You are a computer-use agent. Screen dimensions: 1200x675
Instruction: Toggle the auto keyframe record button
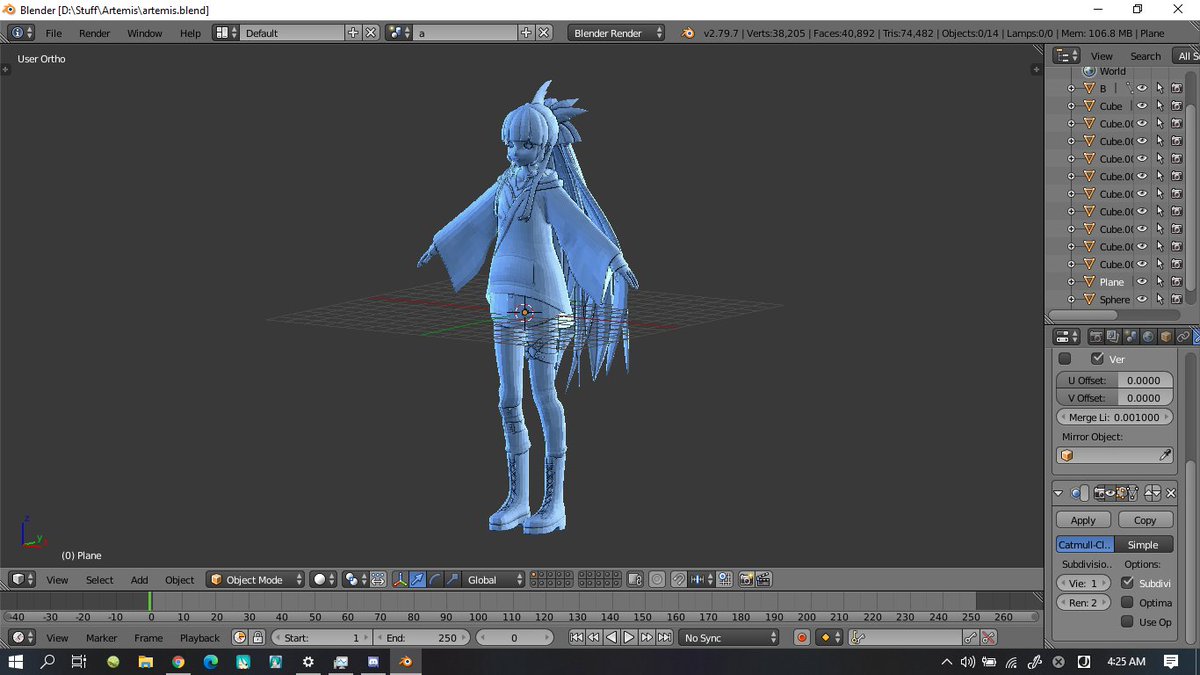(x=802, y=638)
